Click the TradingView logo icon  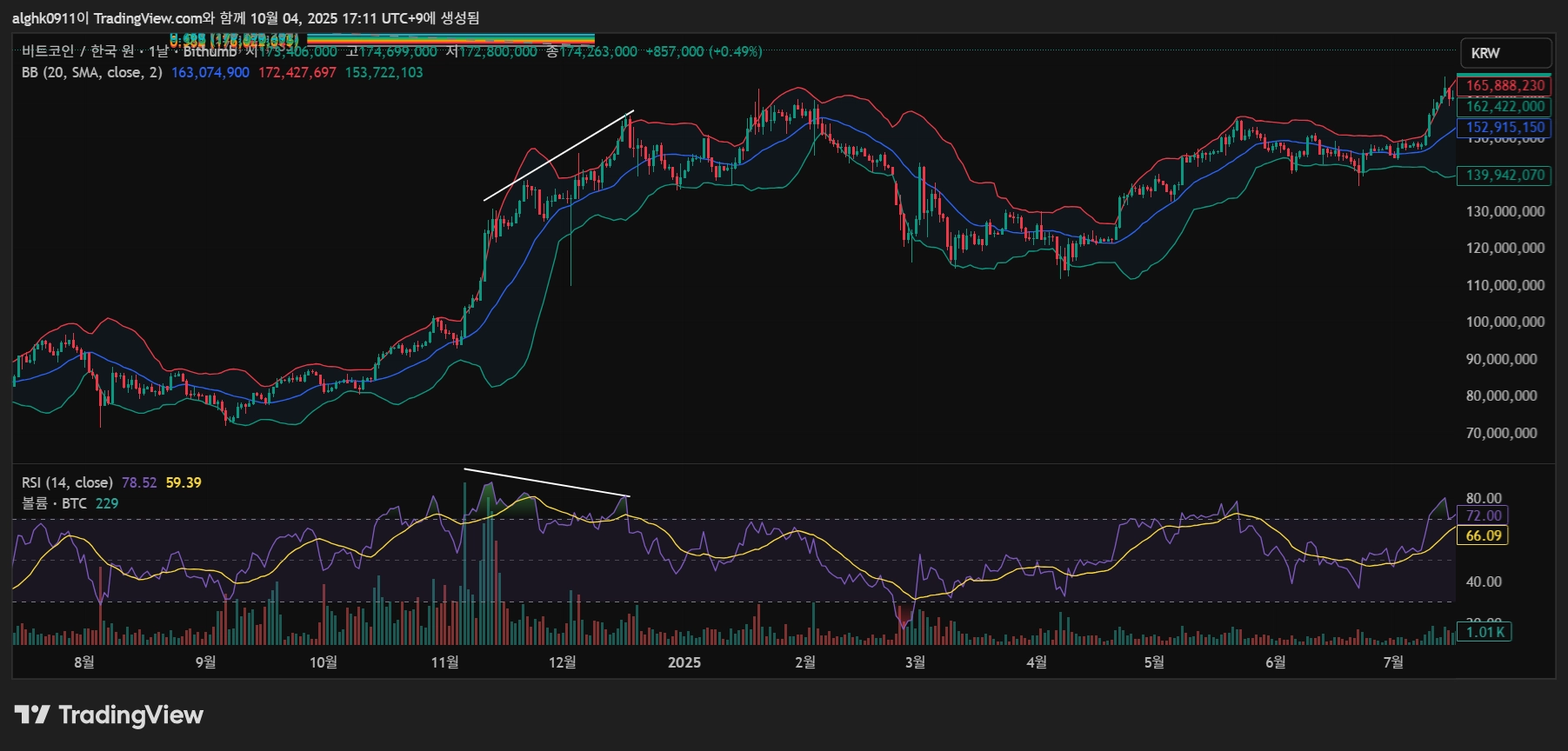[x=32, y=714]
